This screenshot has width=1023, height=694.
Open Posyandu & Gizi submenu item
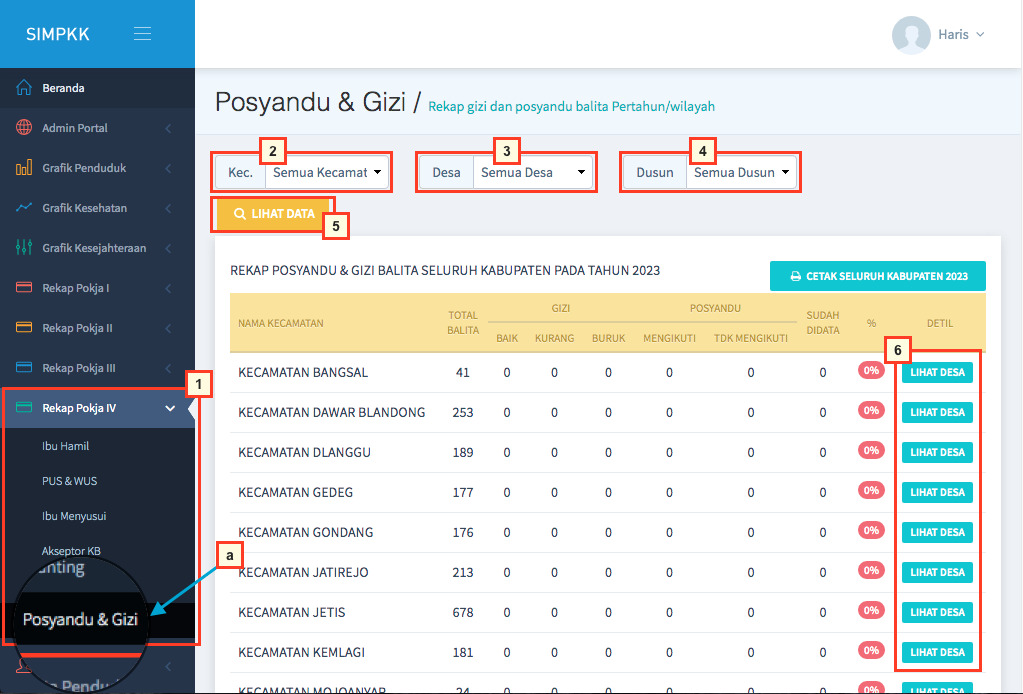pos(81,620)
